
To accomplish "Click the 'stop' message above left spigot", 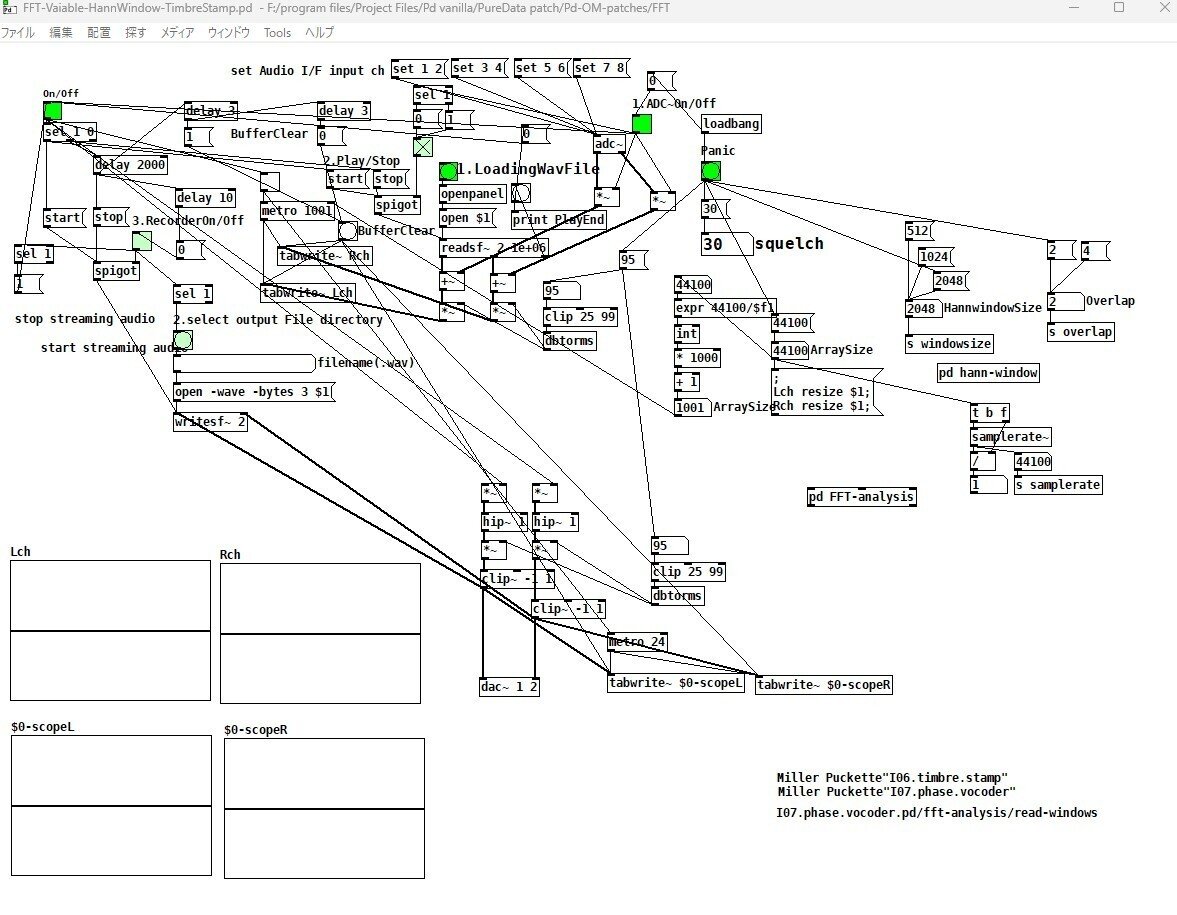I will [112, 218].
